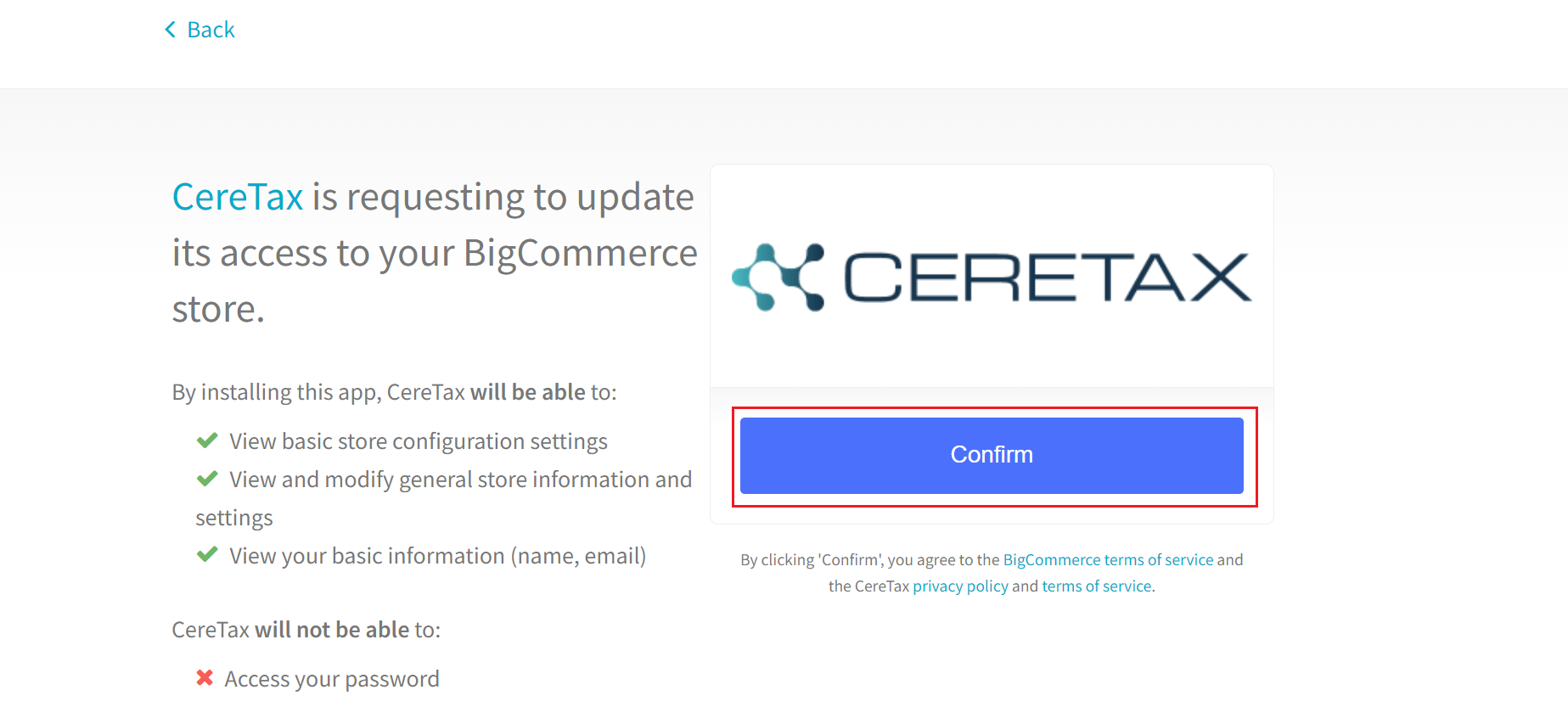Screen dimensions: 1568x718
Task: Click the CereTax link in the heading
Action: coord(238,196)
